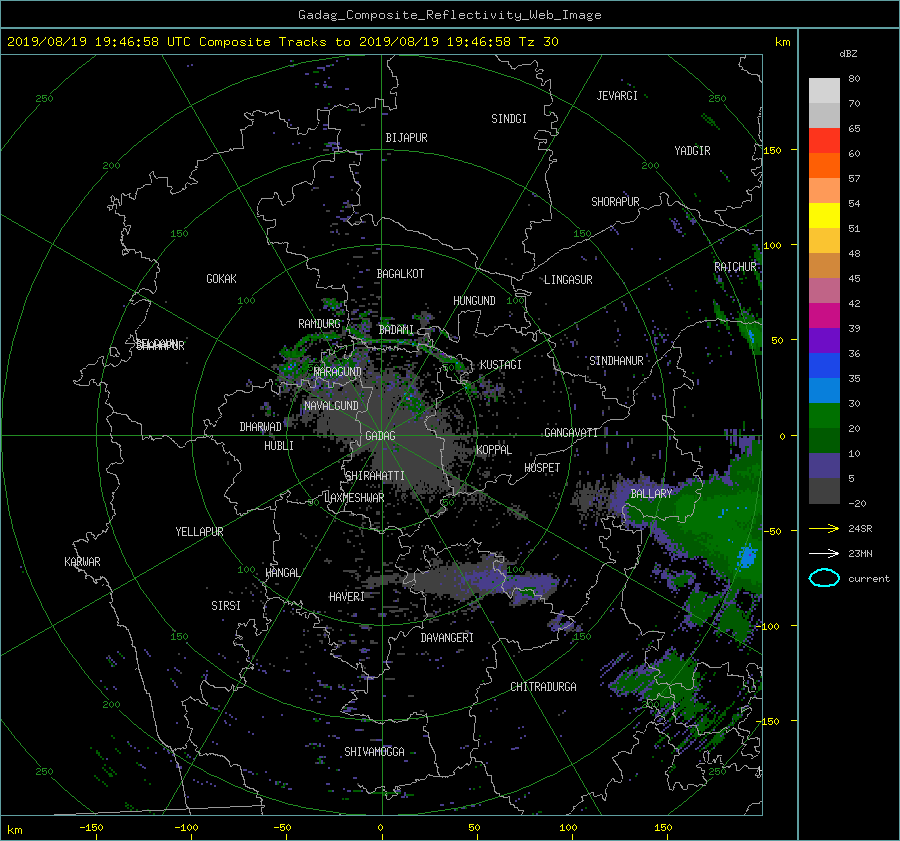The image size is (900, 841).
Task: Click the pink 45 dBZ legend swatch
Action: point(824,290)
